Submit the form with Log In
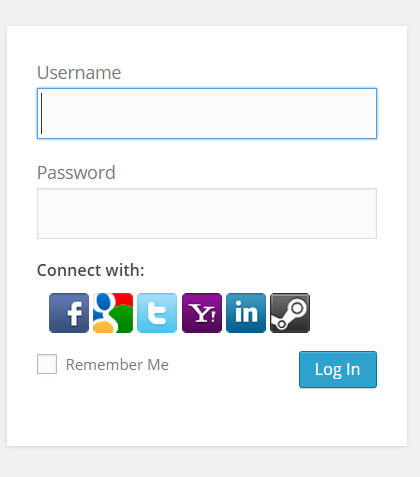Viewport: 420px width, 477px height. click(338, 369)
